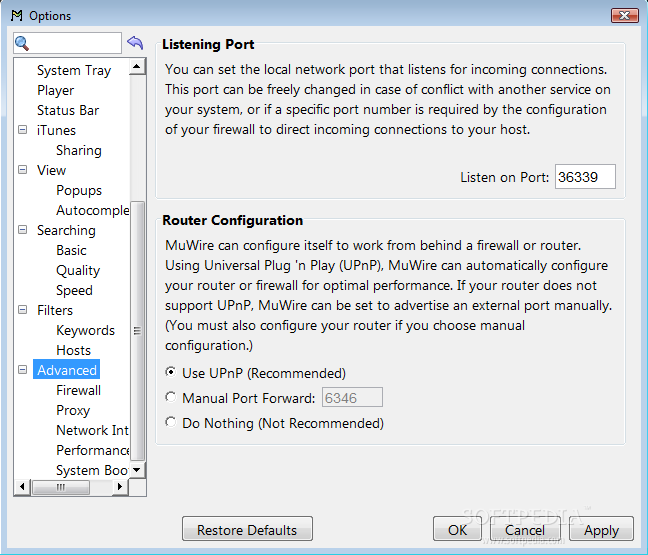Open Network Interface settings item
The height and width of the screenshot is (555, 648).
coord(93,431)
